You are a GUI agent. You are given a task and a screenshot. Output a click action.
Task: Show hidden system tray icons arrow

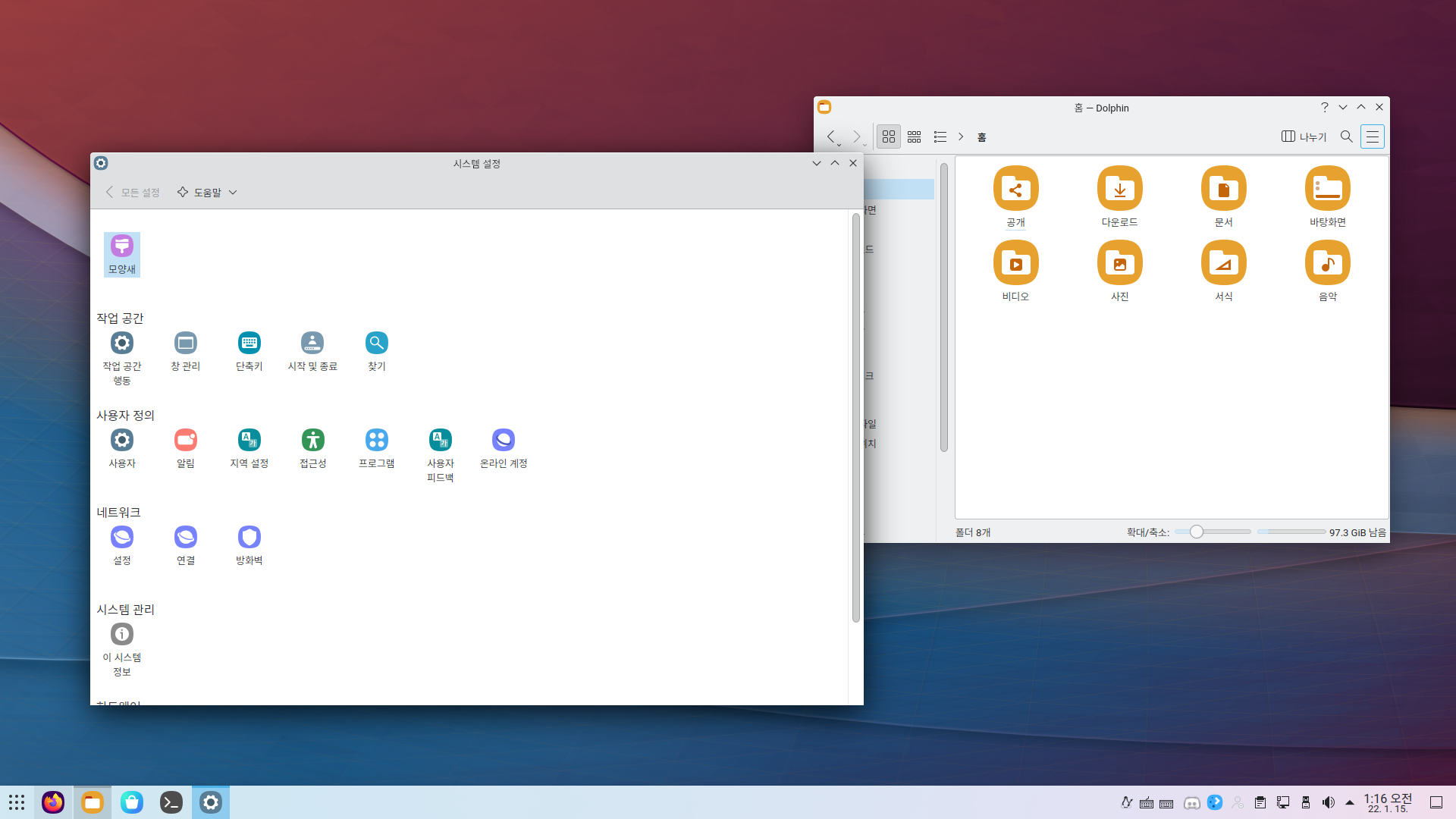coord(1350,802)
